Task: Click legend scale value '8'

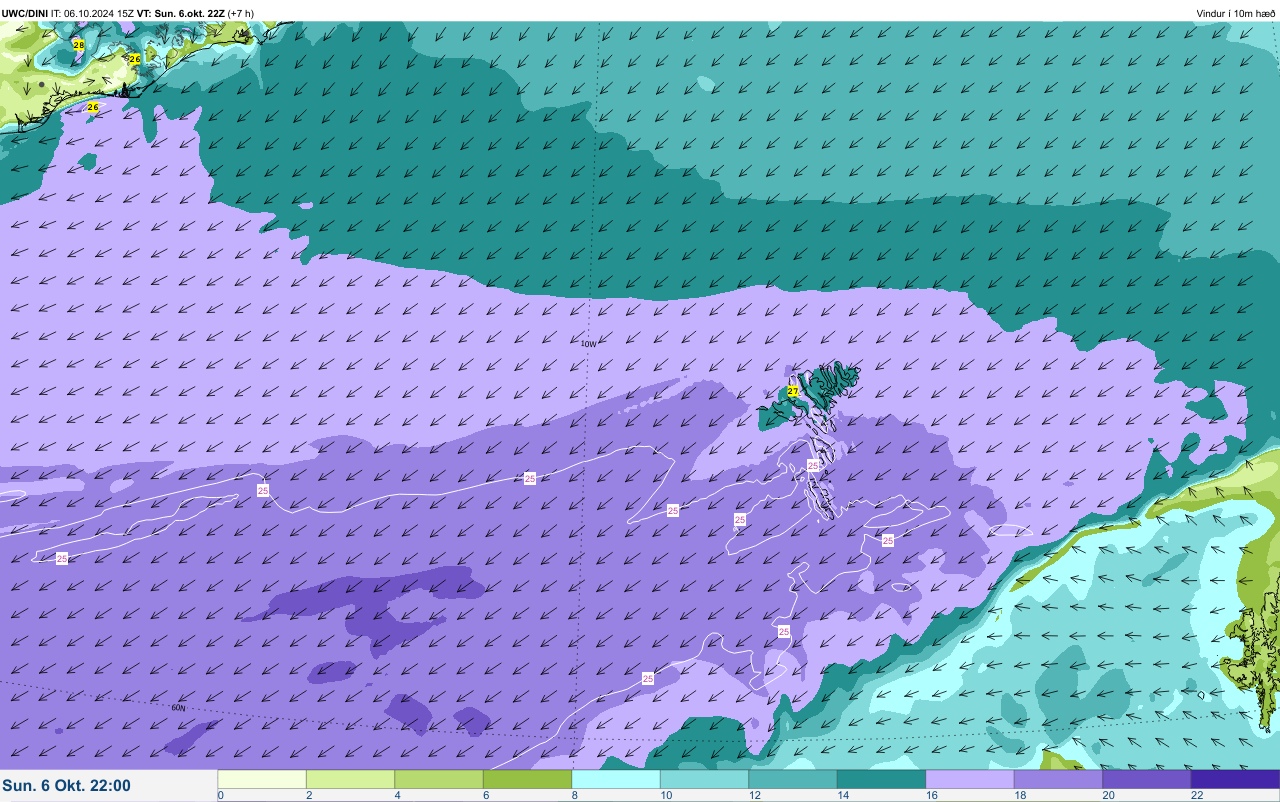Action: point(574,796)
